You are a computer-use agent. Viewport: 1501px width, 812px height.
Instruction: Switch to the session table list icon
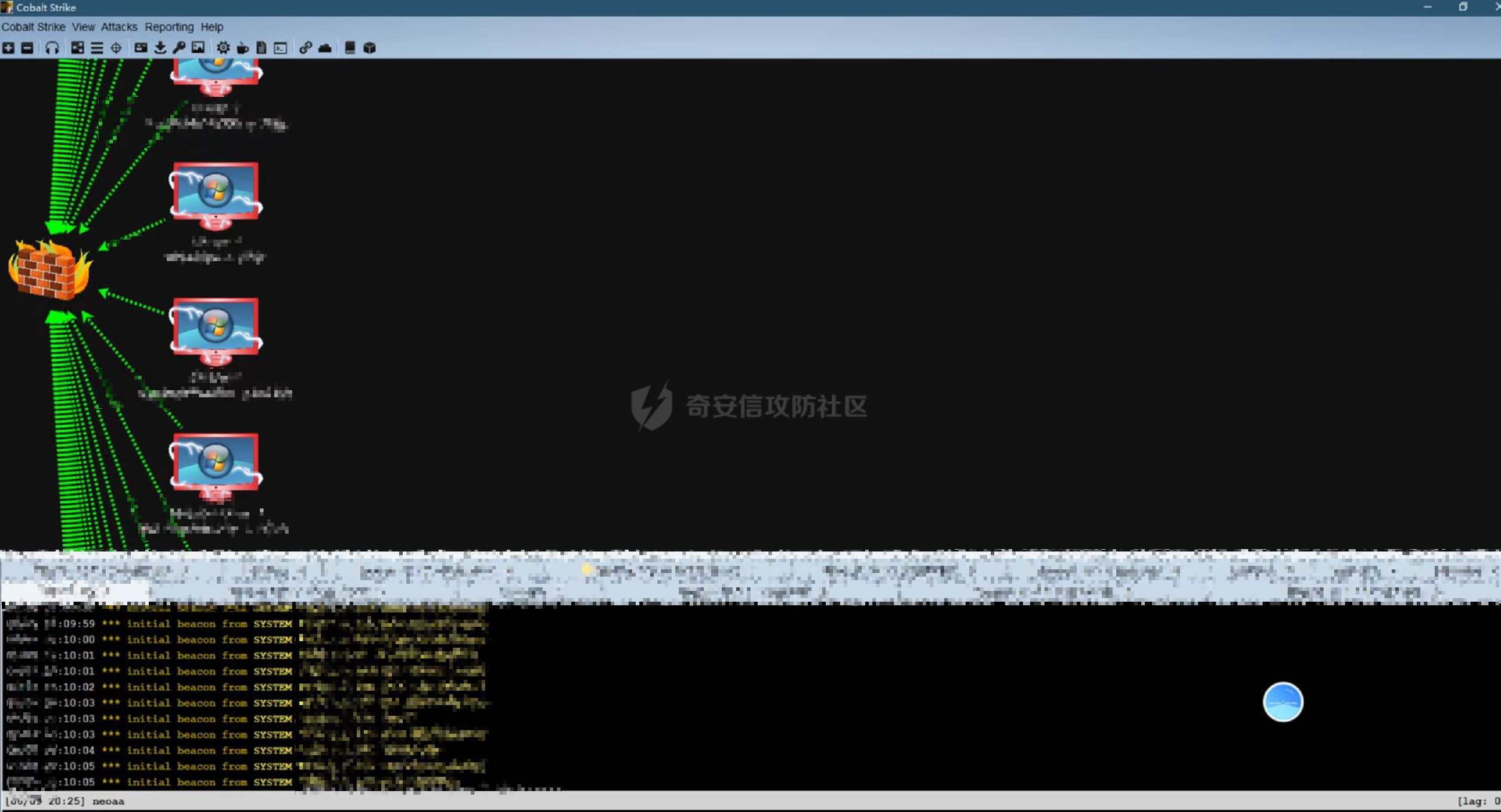click(x=97, y=48)
